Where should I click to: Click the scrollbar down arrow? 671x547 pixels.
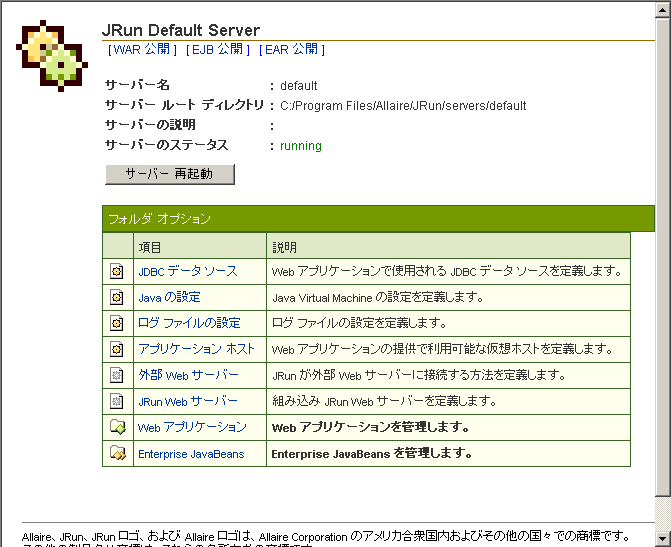(662, 538)
